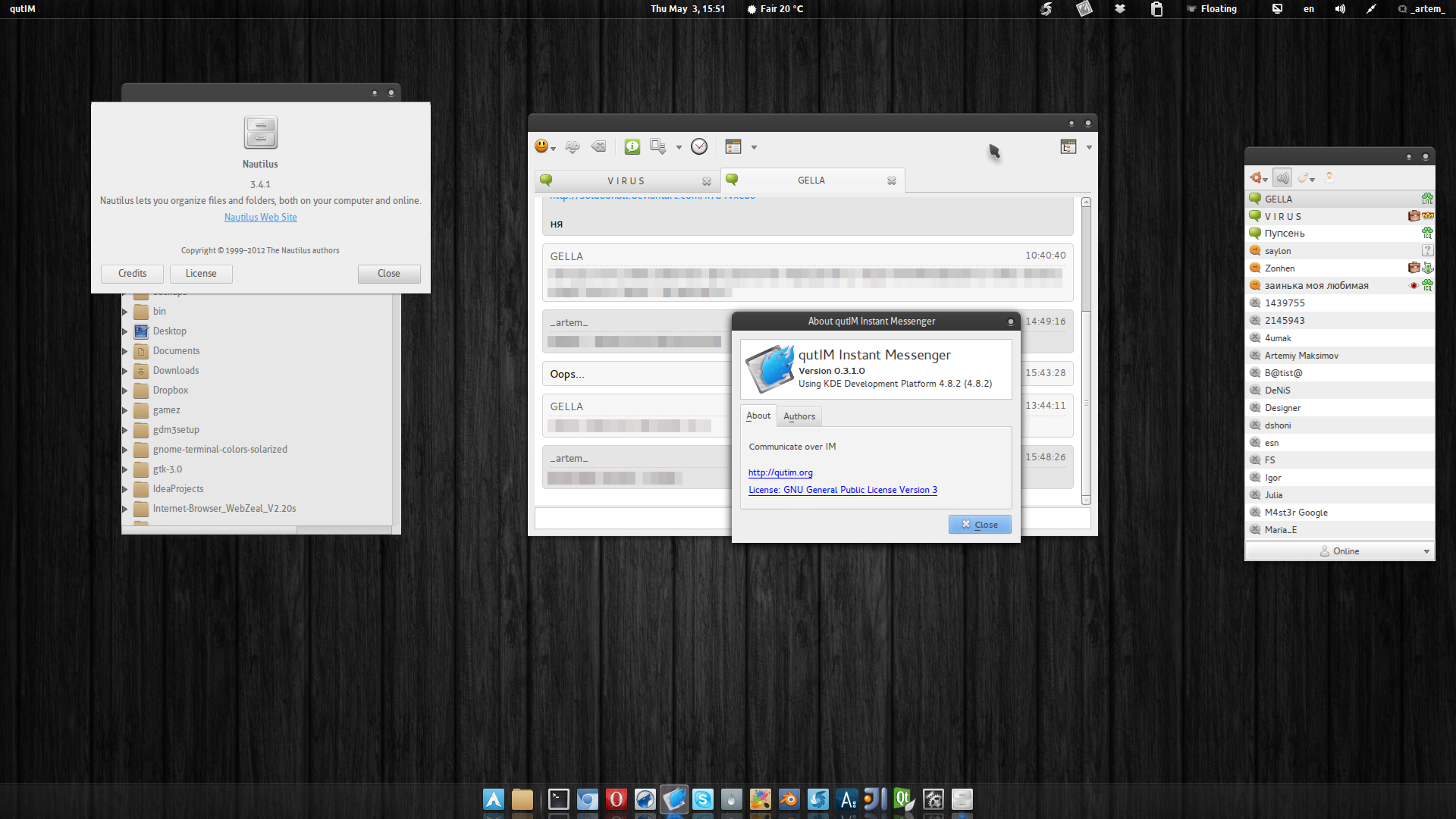
Task: Click Credits in the Nautilus about dialog
Action: coord(133,274)
